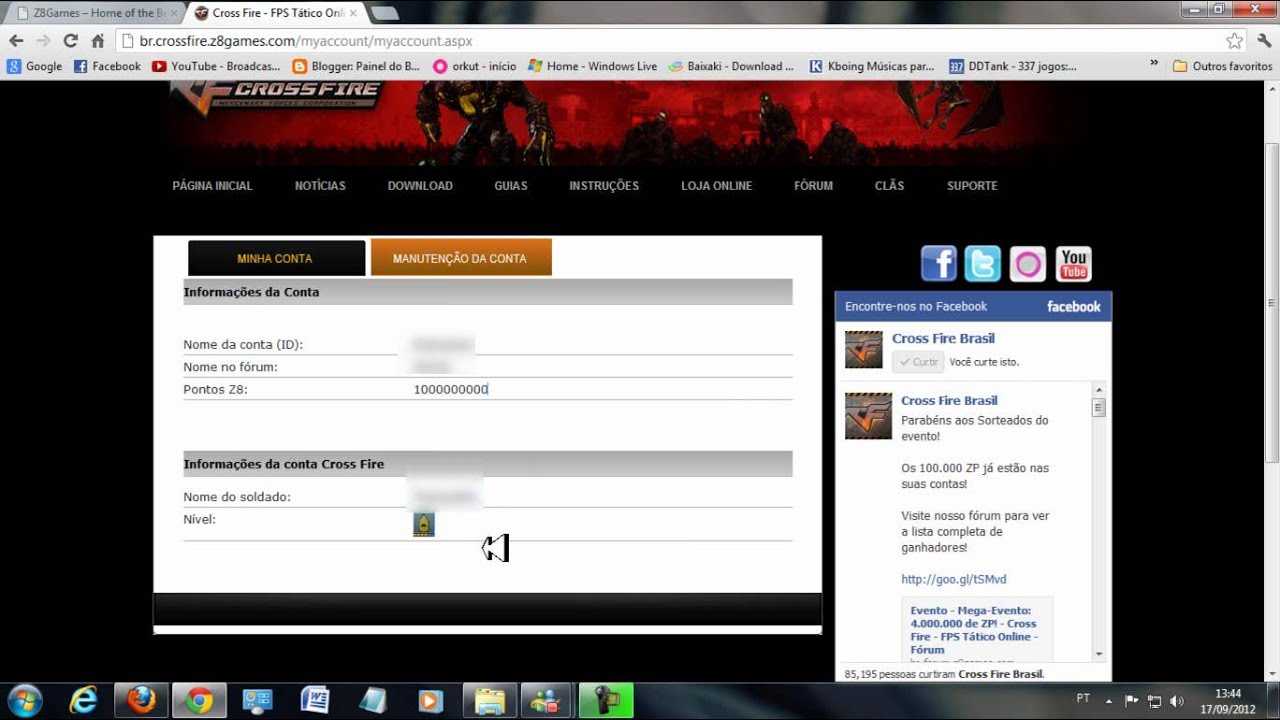Click the soldier rank badge next to Nível
This screenshot has width=1280, height=720.
[x=424, y=524]
